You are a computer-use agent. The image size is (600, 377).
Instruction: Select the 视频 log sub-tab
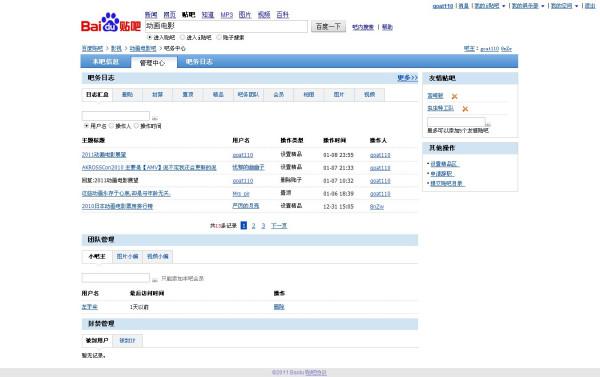[x=370, y=95]
